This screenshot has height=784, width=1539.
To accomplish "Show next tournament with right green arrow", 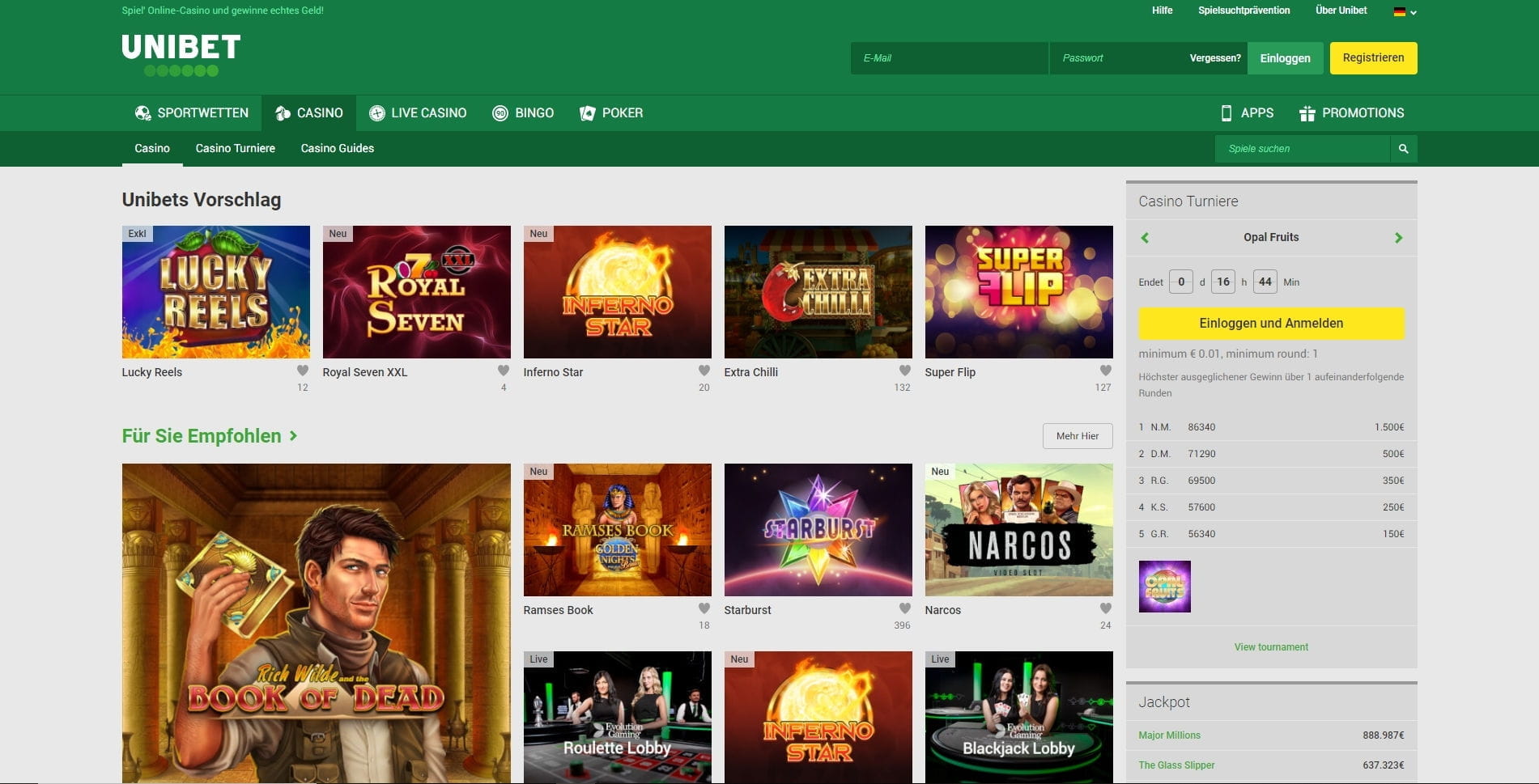I will point(1398,238).
